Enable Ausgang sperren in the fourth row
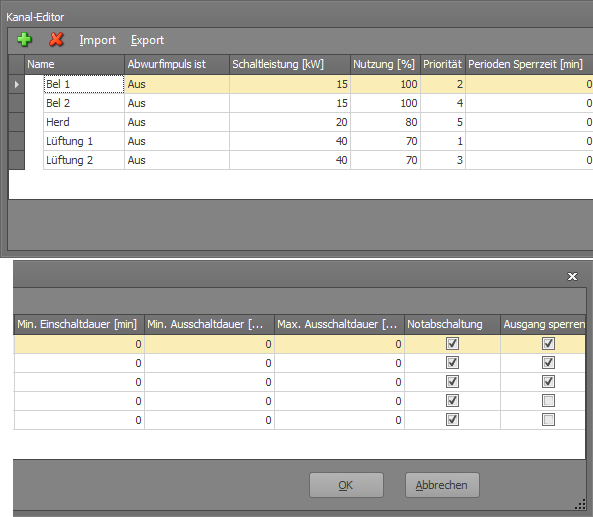 click(x=548, y=401)
